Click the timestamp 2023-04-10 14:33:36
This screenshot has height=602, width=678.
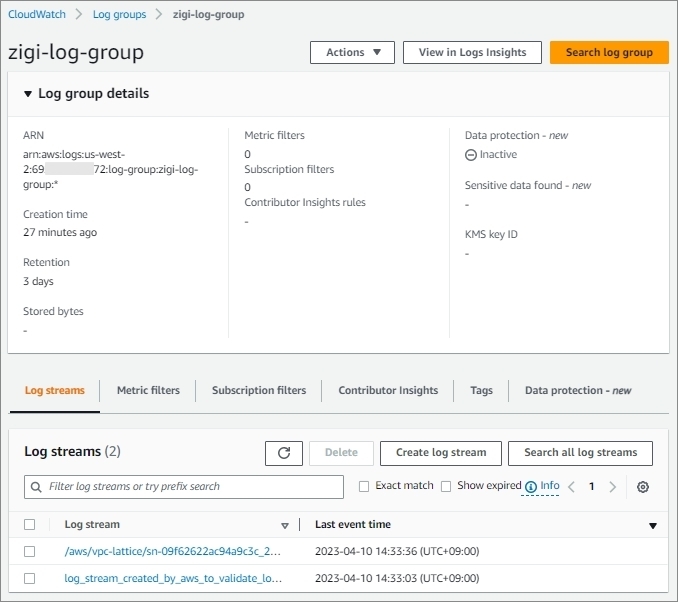[397, 551]
